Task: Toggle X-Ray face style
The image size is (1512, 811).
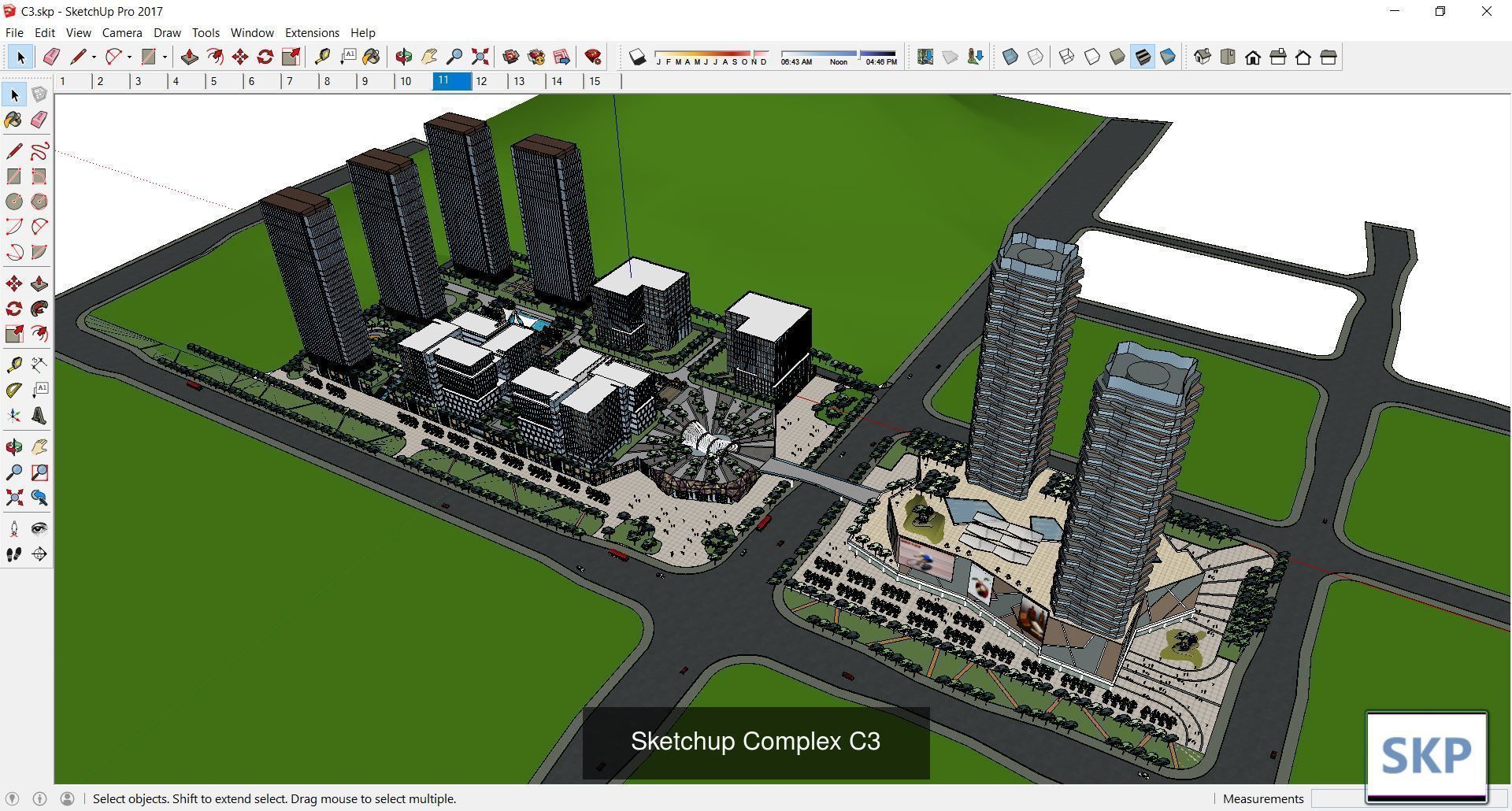Action: click(1010, 57)
